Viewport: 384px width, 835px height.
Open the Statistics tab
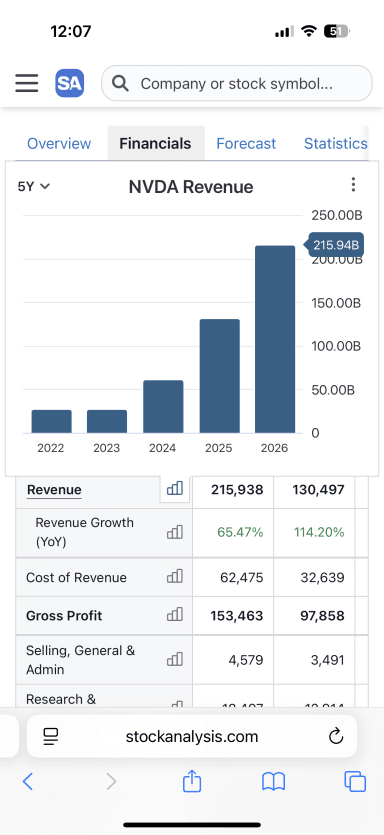click(x=336, y=143)
